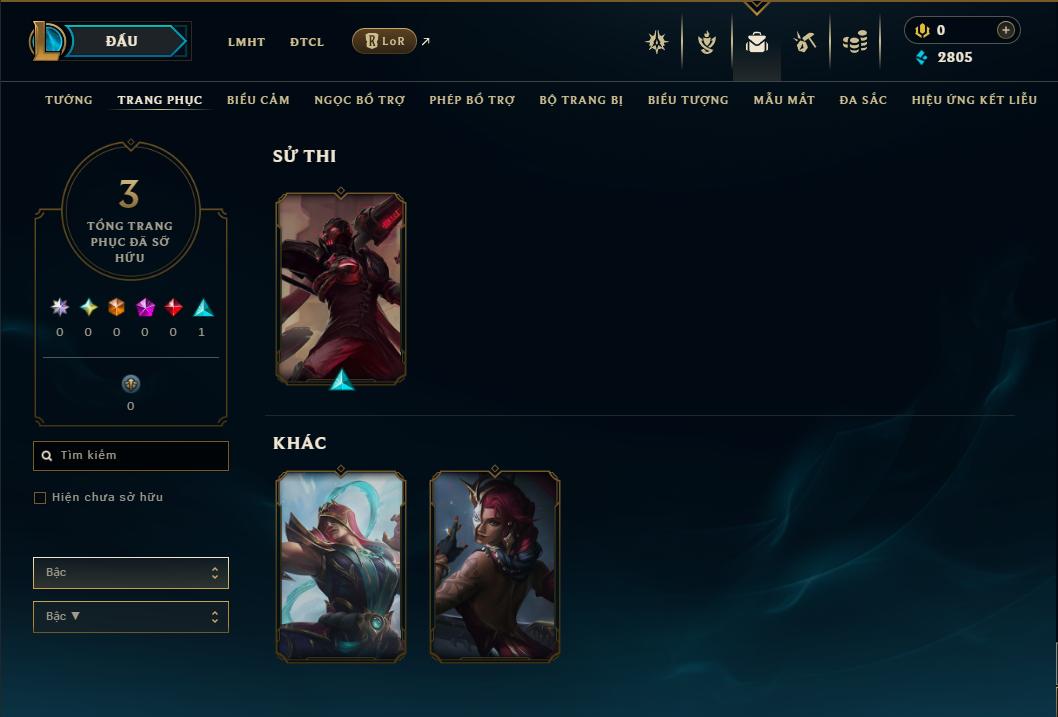The image size is (1058, 717).
Task: Open the Store coins icon
Action: click(855, 42)
